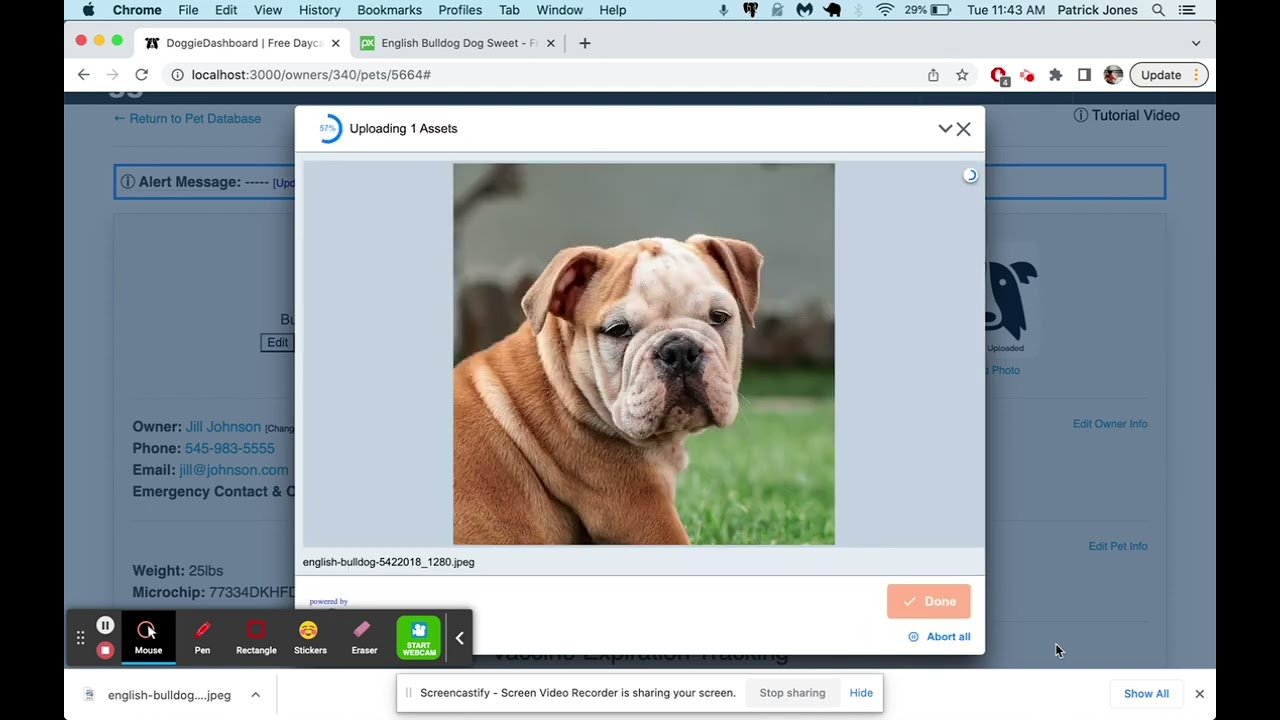Screen dimensions: 1280x720
Task: Start the webcam from recorder toolbar
Action: tap(418, 637)
